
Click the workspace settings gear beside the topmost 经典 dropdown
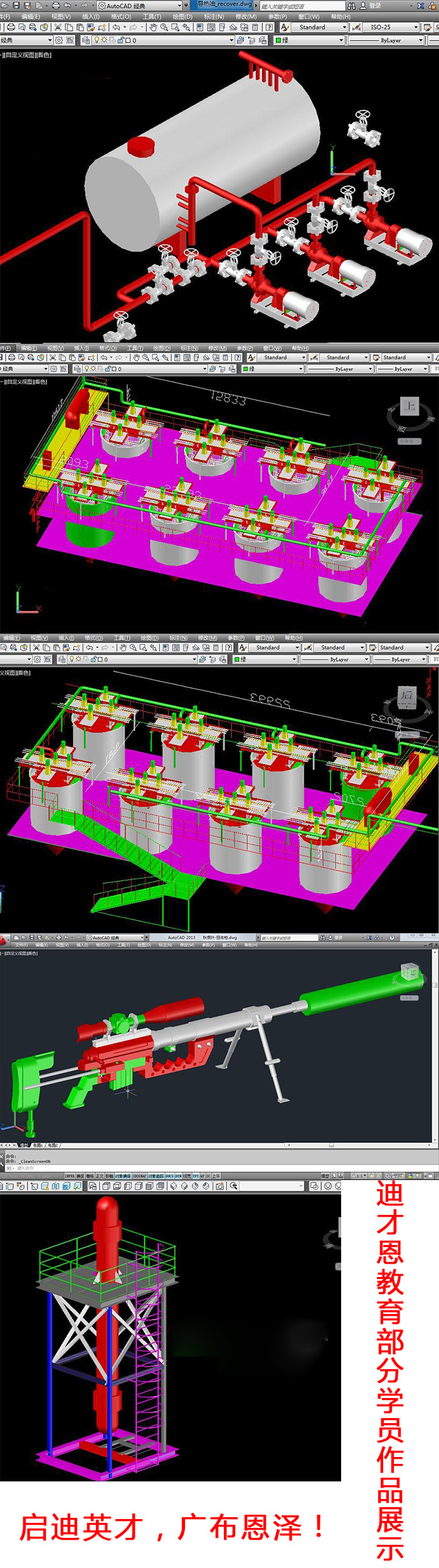[x=59, y=40]
